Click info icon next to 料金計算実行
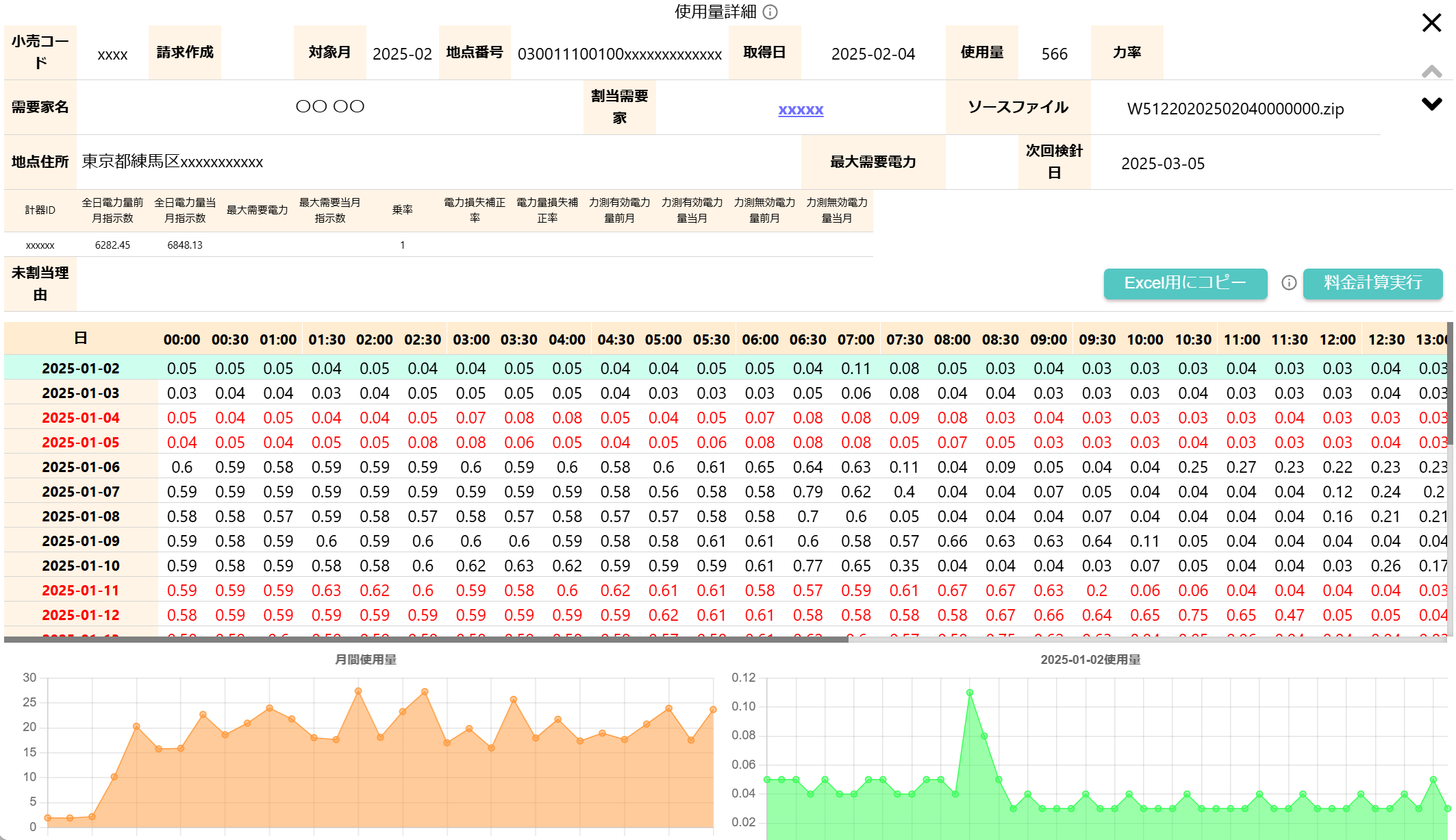Image resolution: width=1456 pixels, height=840 pixels. point(1289,283)
